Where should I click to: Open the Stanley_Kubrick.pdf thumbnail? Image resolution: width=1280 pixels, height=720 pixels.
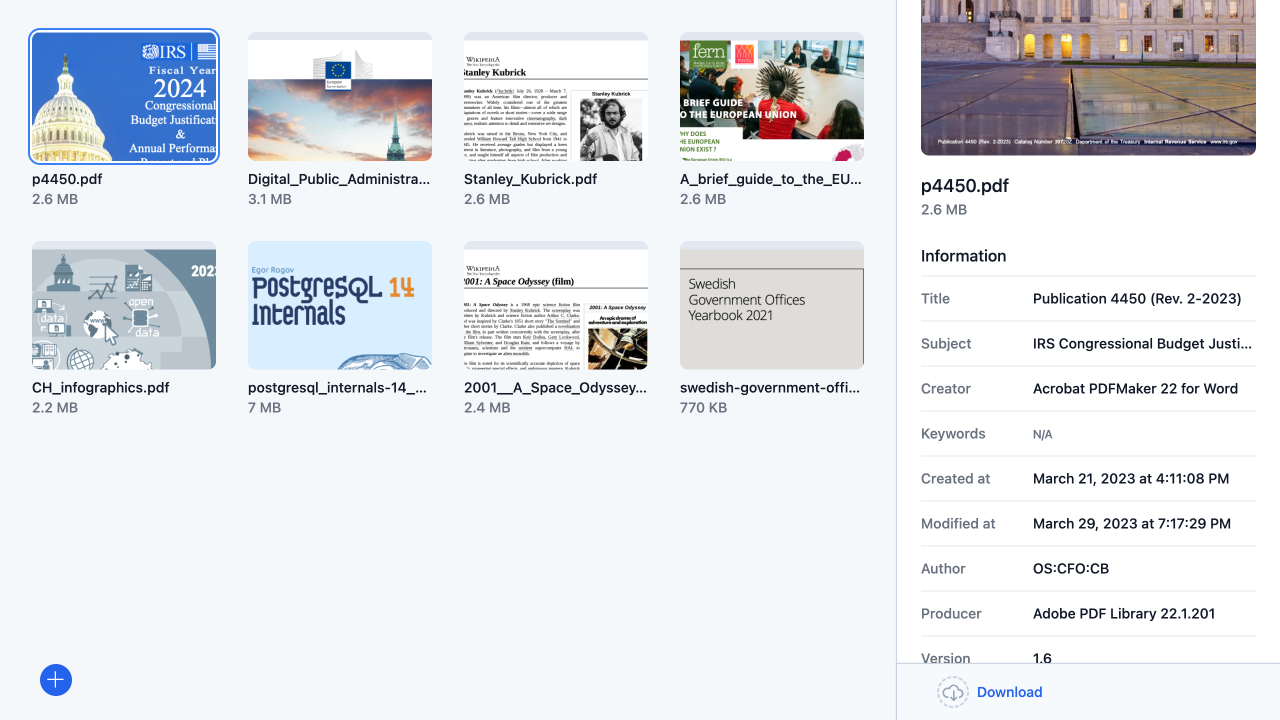pyautogui.click(x=556, y=96)
